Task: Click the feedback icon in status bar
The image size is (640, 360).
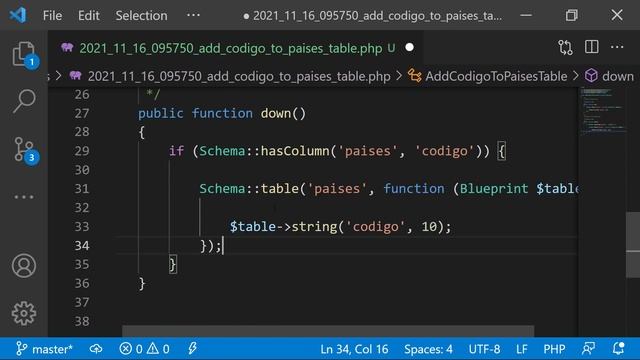Action: 588,349
